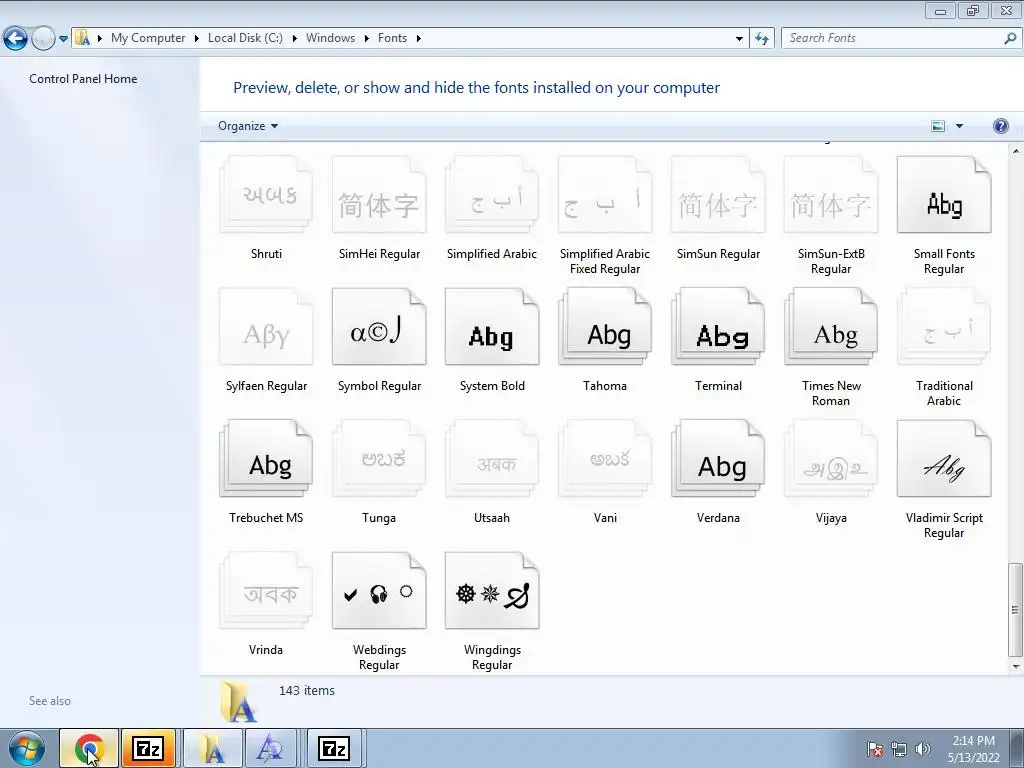This screenshot has height=768, width=1024.
Task: Click the 143 items status text
Action: click(x=306, y=690)
